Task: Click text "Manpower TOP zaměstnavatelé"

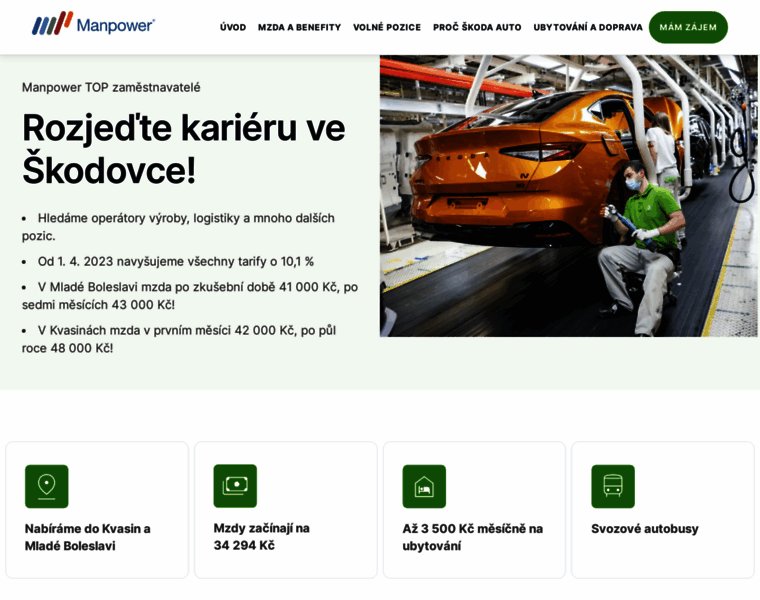Action: 111,88
